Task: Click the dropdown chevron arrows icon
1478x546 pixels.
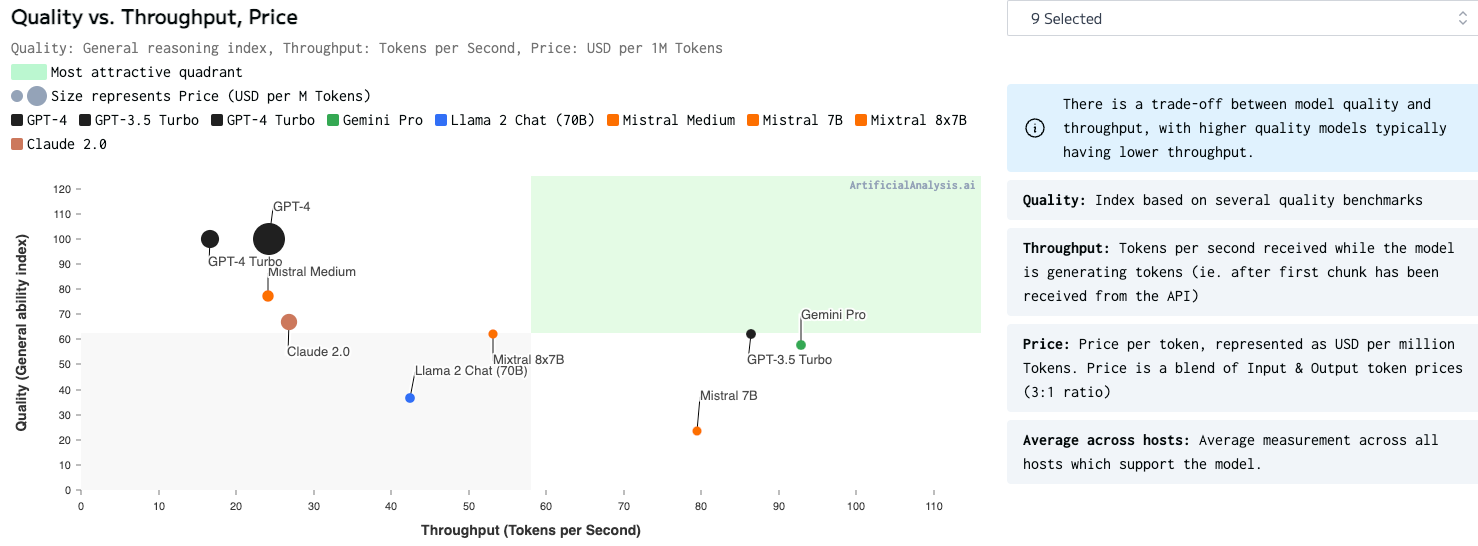Action: 1463,19
